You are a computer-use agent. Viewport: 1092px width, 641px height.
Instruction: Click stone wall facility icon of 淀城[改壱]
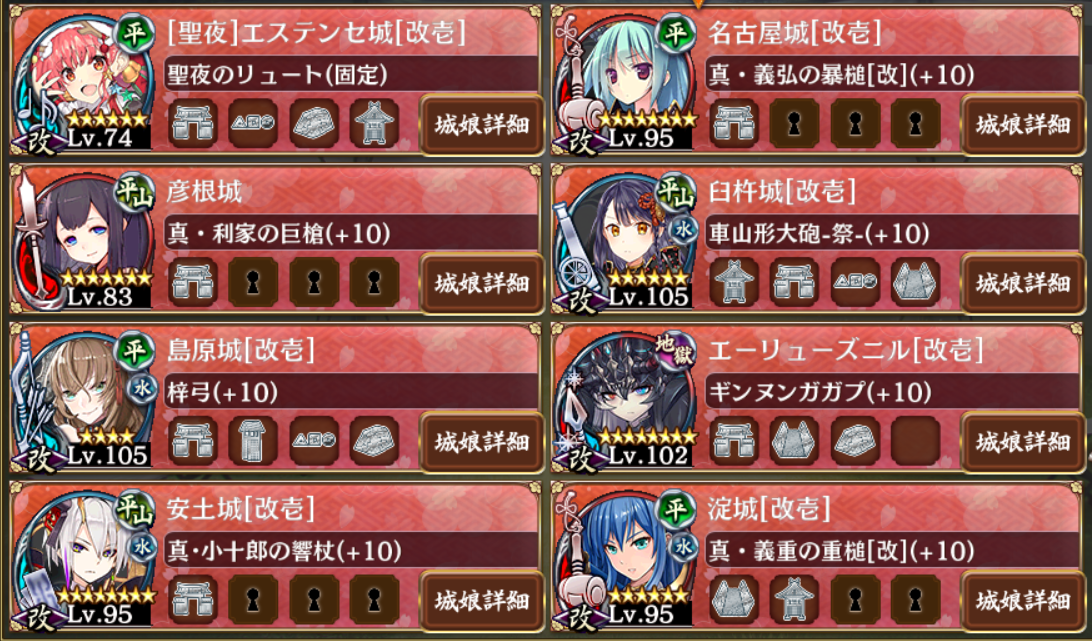coord(734,601)
